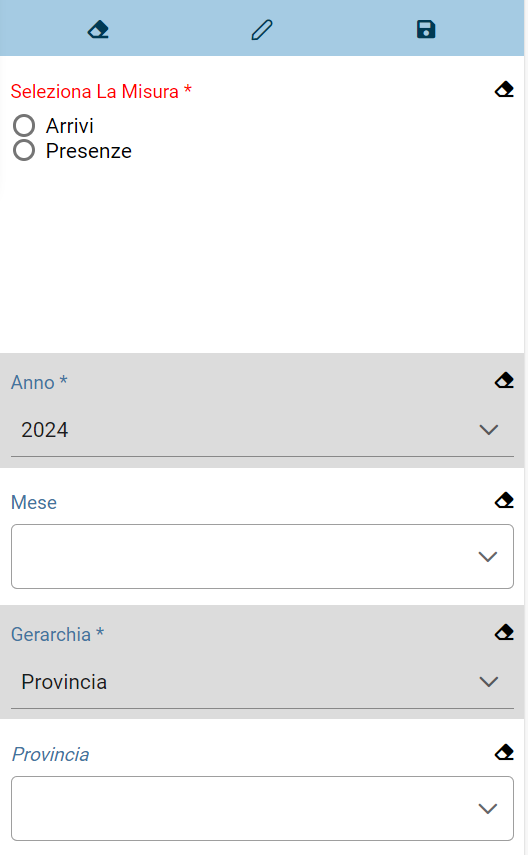
Task: Click the Provincia value in Gerarchia
Action: (64, 682)
